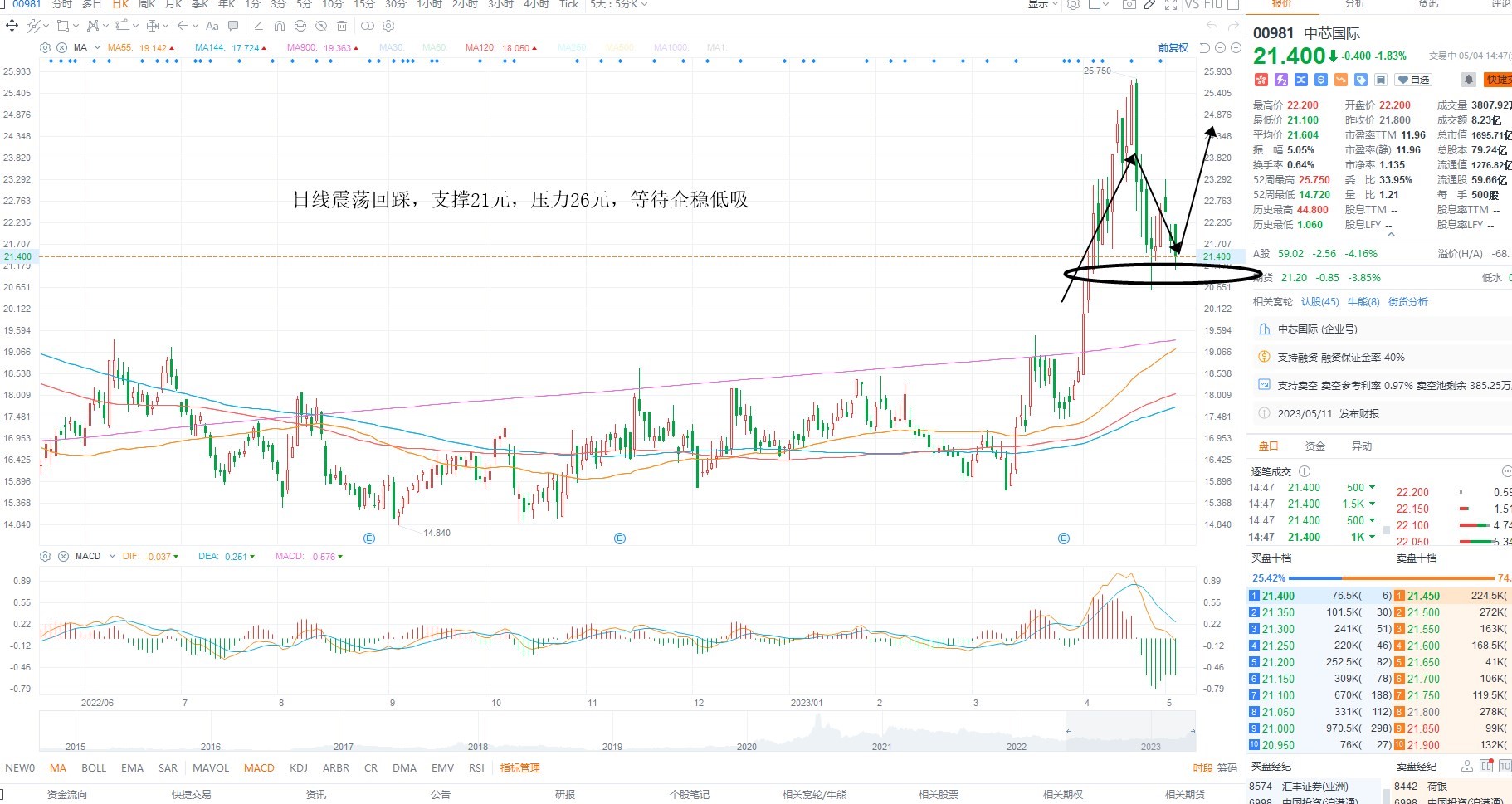This screenshot has height=804, width=1512.
Task: Select the angle line drawing icon
Action: coord(258,26)
